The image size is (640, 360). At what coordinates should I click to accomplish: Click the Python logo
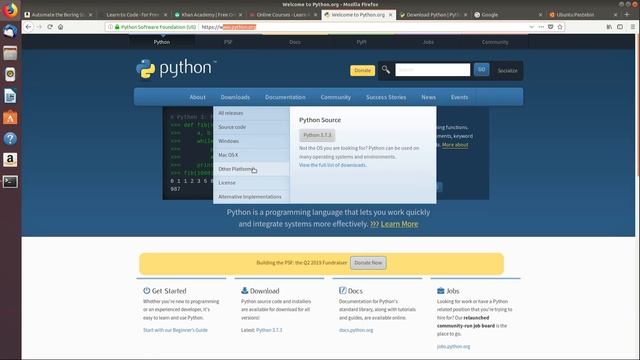tap(176, 68)
